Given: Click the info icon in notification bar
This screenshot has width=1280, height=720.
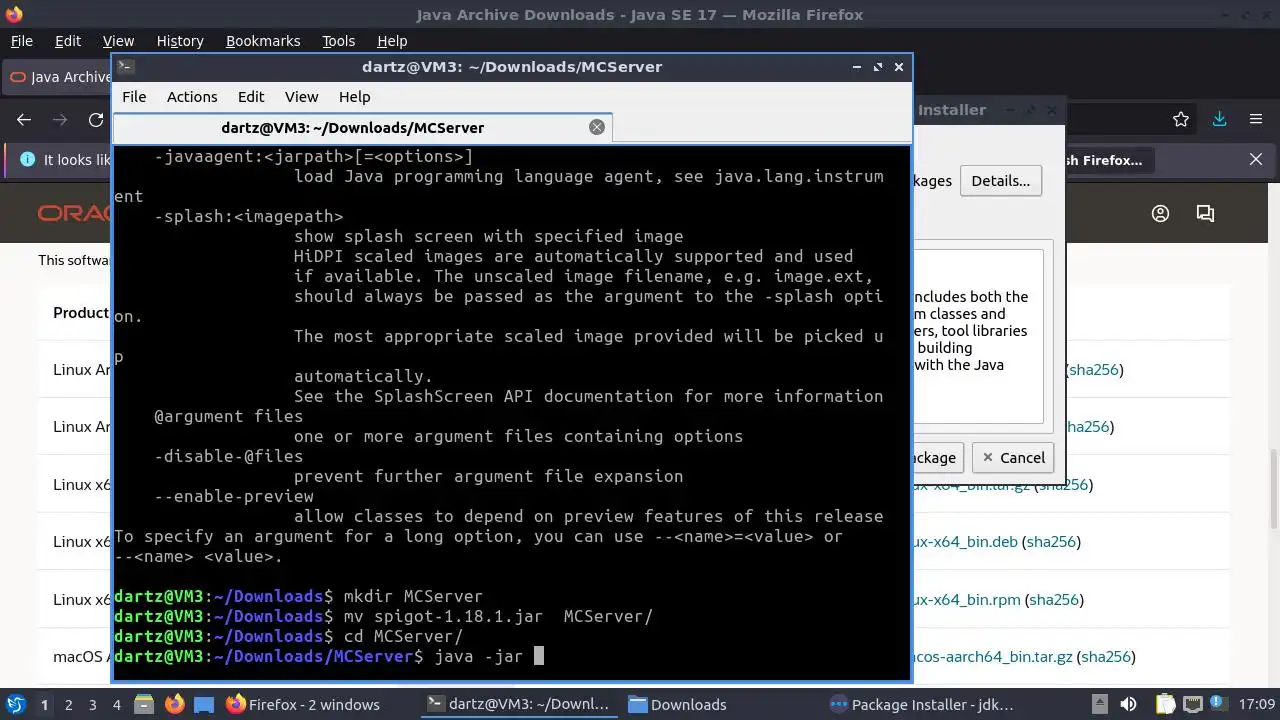Looking at the screenshot, I should [27, 160].
